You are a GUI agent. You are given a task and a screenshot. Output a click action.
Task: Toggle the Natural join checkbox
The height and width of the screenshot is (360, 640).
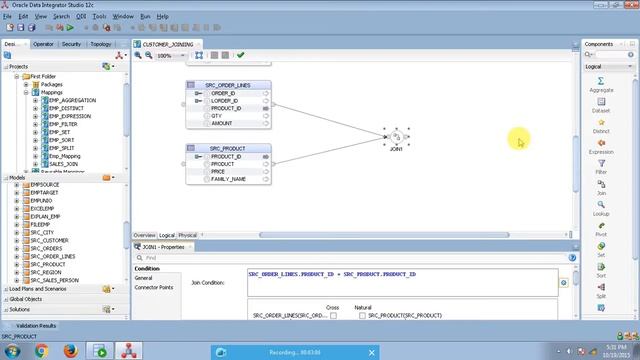(362, 316)
